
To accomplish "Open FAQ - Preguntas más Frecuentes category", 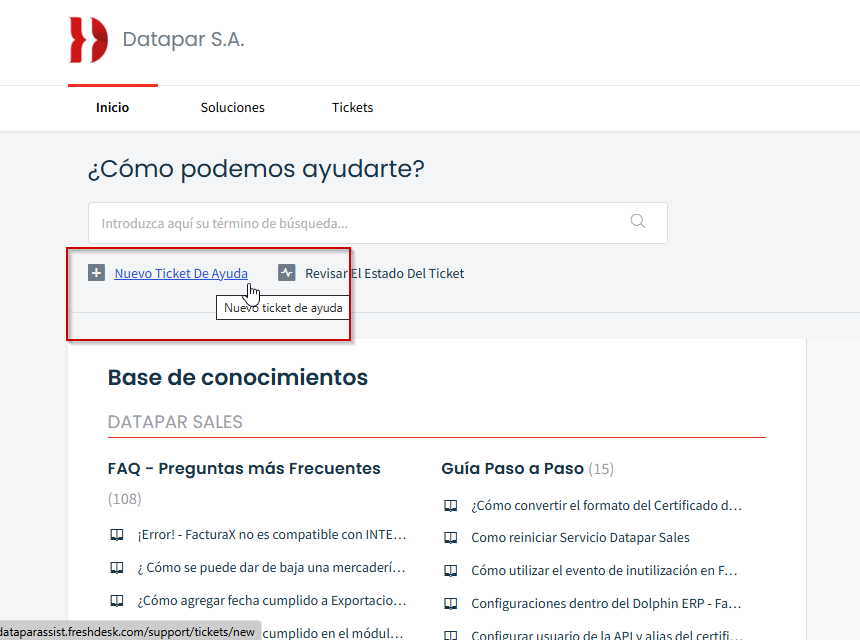I will 244,468.
